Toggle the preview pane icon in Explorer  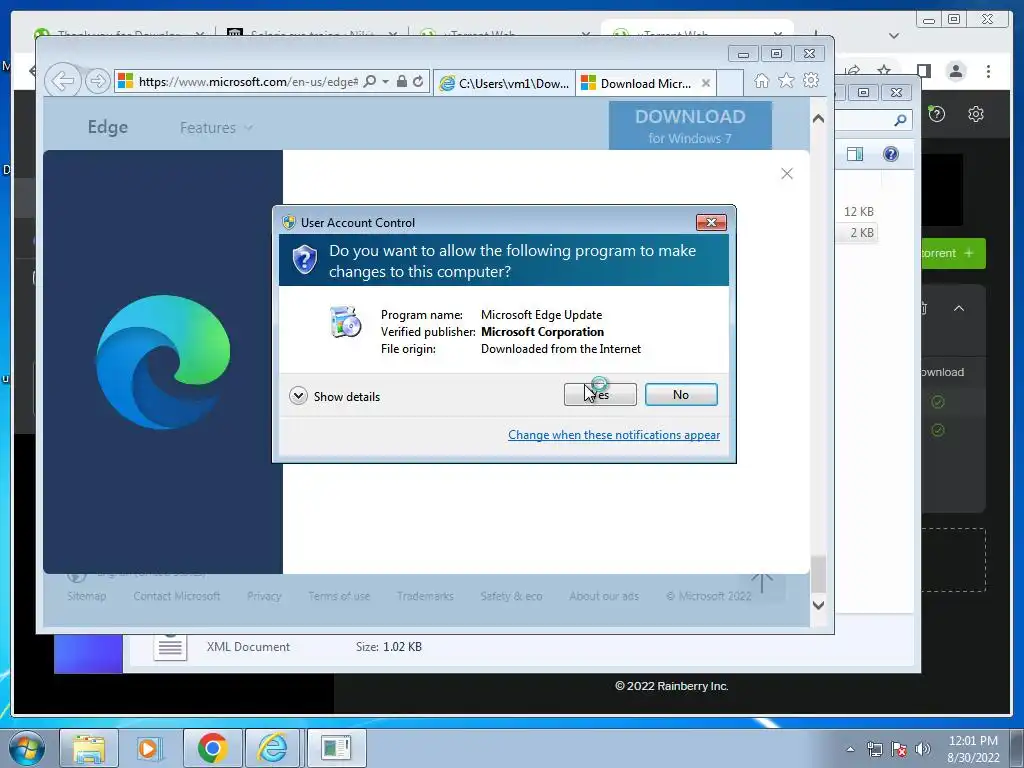855,154
